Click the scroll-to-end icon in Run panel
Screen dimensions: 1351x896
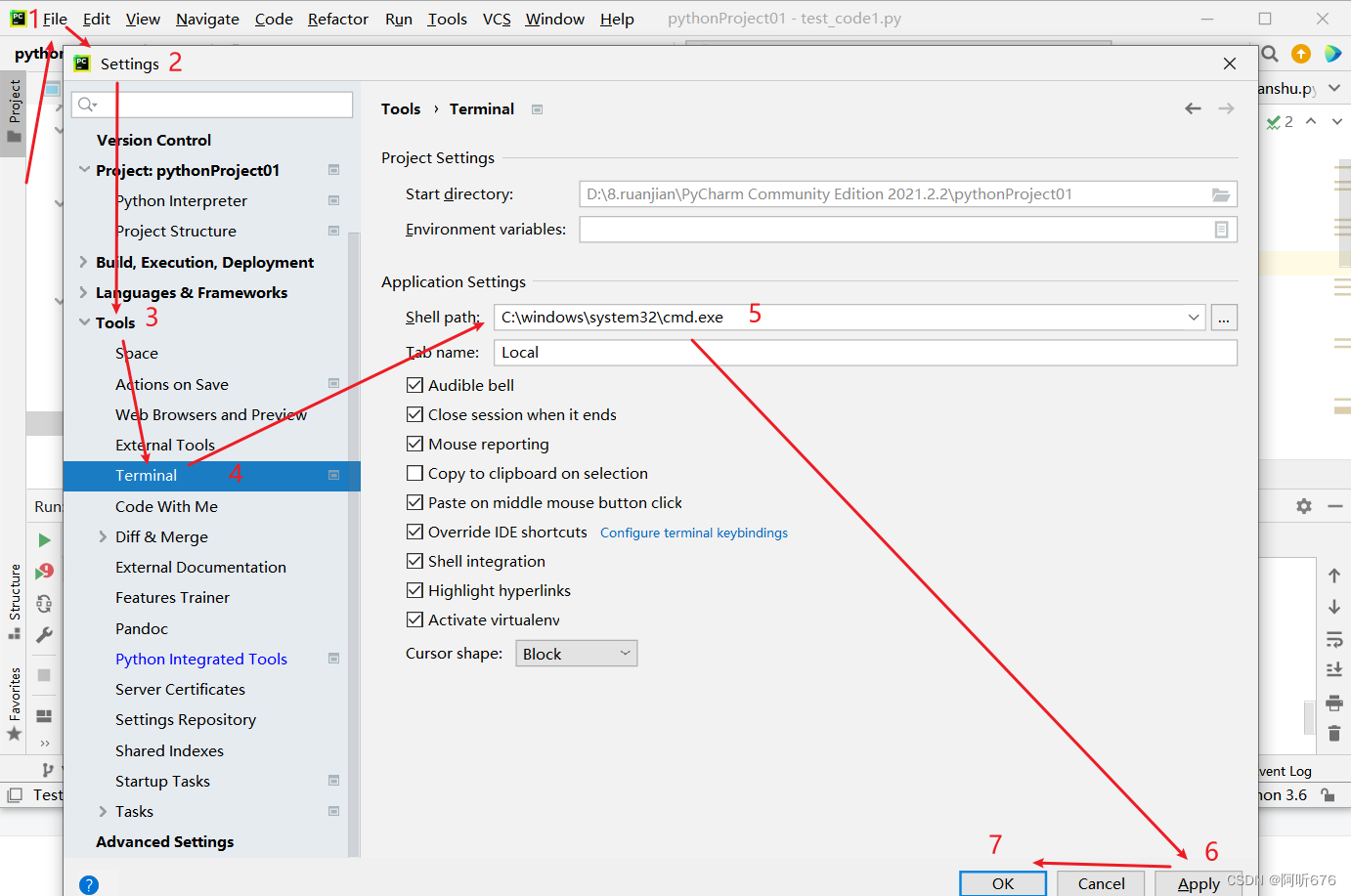click(1334, 669)
